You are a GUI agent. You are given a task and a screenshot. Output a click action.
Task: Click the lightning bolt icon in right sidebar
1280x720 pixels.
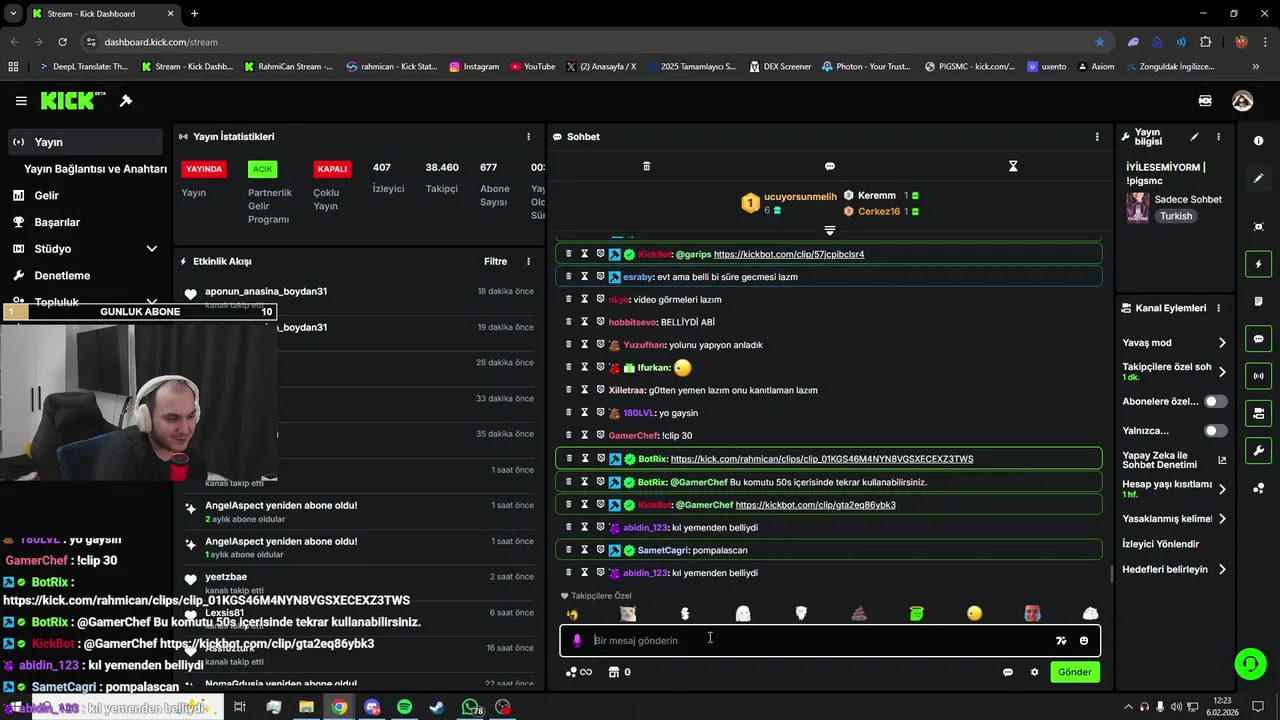(x=1258, y=264)
